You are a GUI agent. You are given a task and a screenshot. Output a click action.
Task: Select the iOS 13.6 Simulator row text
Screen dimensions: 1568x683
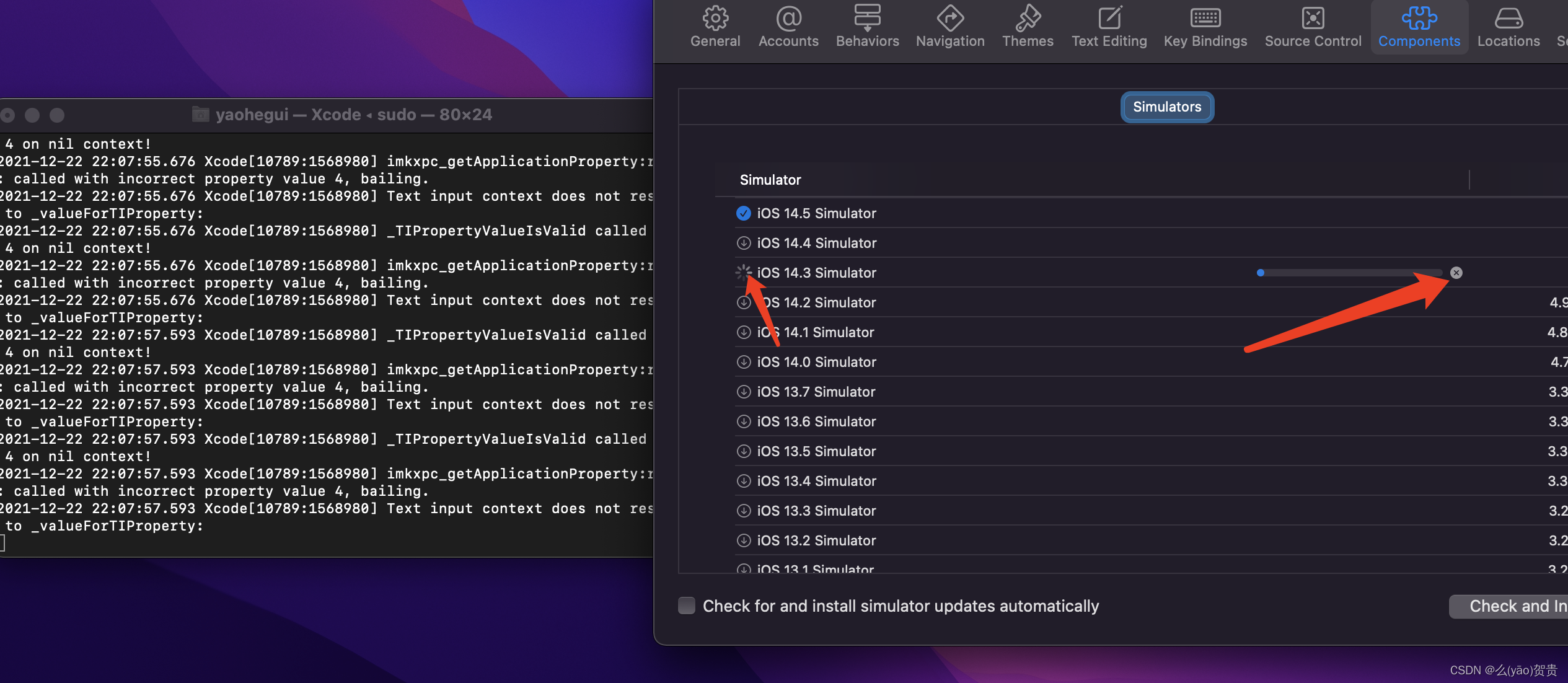[817, 421]
